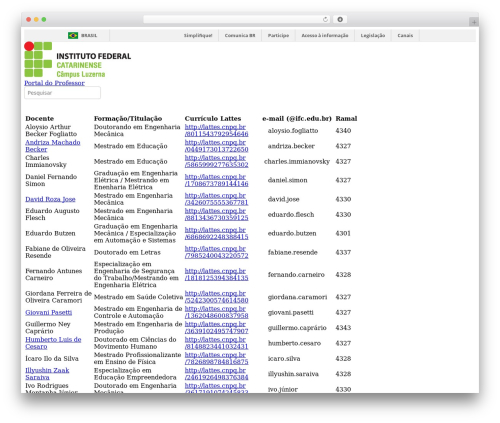Open David Roza Jose's profile link

point(50,199)
